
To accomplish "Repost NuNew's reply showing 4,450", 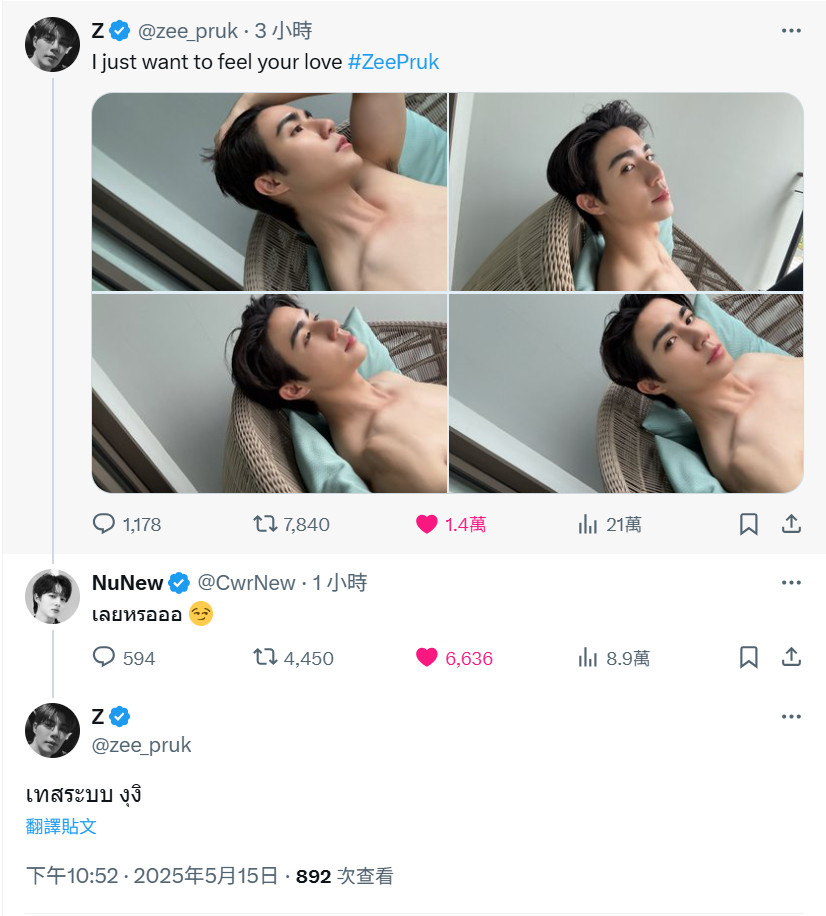I will point(265,657).
